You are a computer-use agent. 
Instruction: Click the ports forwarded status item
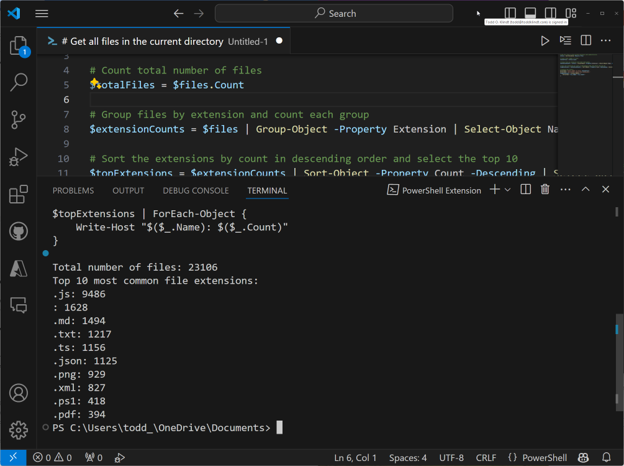coord(94,458)
